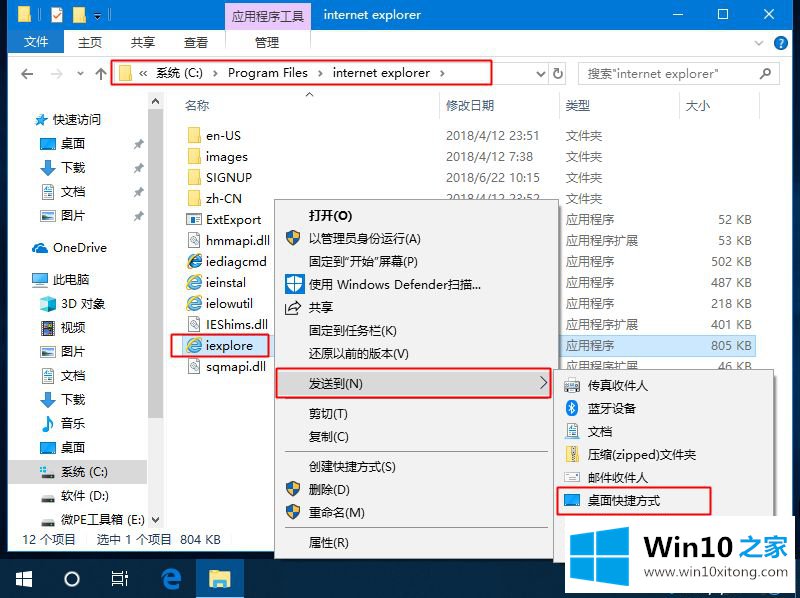The width and height of the screenshot is (800, 598).
Task: Select the ieinstal file icon
Action: [x=194, y=282]
